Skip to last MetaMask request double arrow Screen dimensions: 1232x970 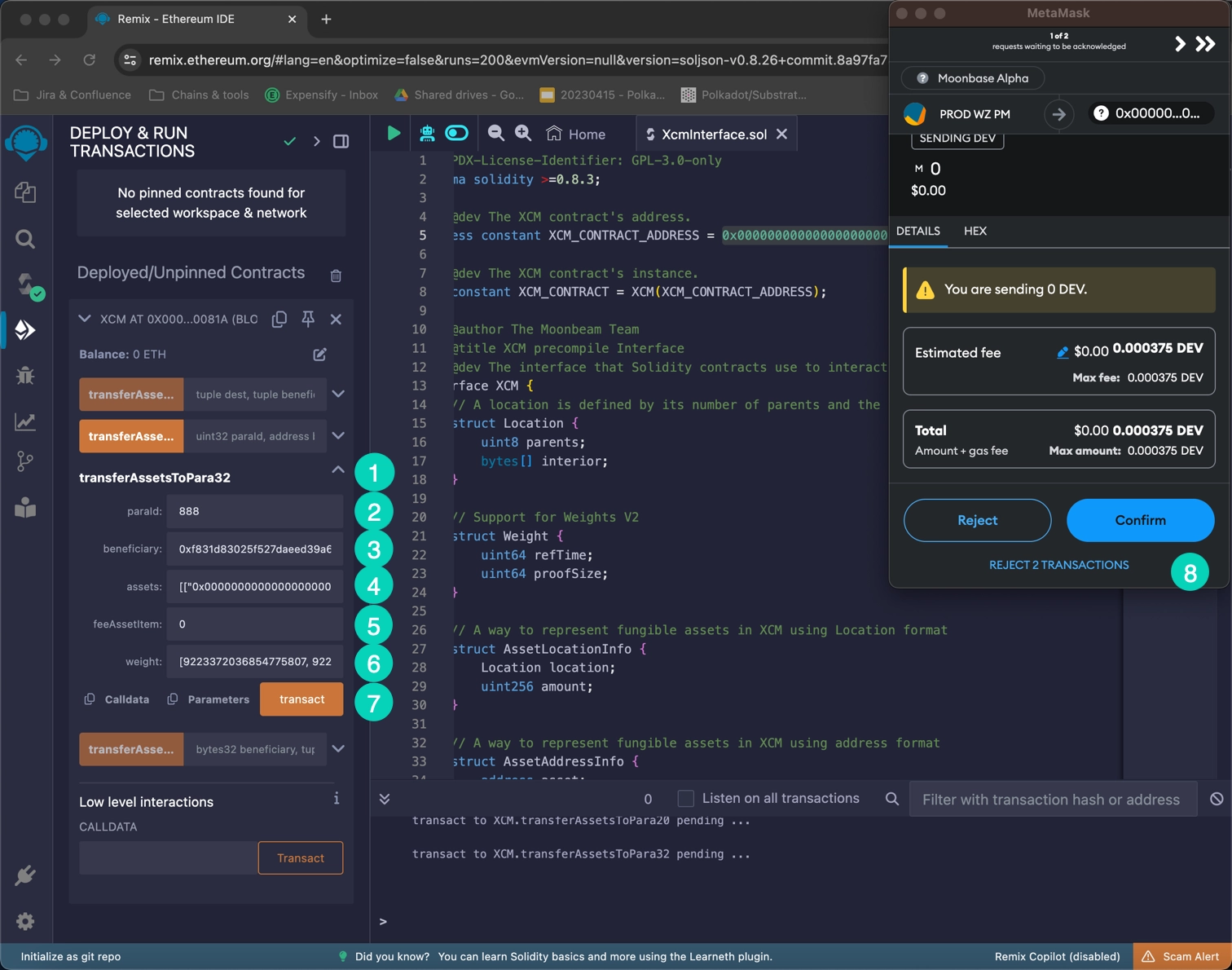pos(1205,44)
